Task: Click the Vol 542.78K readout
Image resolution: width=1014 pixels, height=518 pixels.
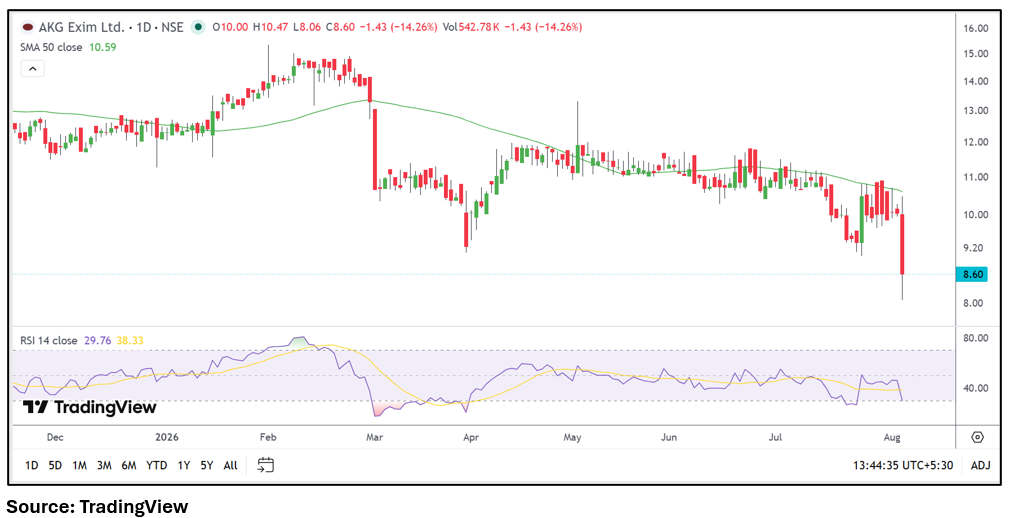Action: pos(471,27)
